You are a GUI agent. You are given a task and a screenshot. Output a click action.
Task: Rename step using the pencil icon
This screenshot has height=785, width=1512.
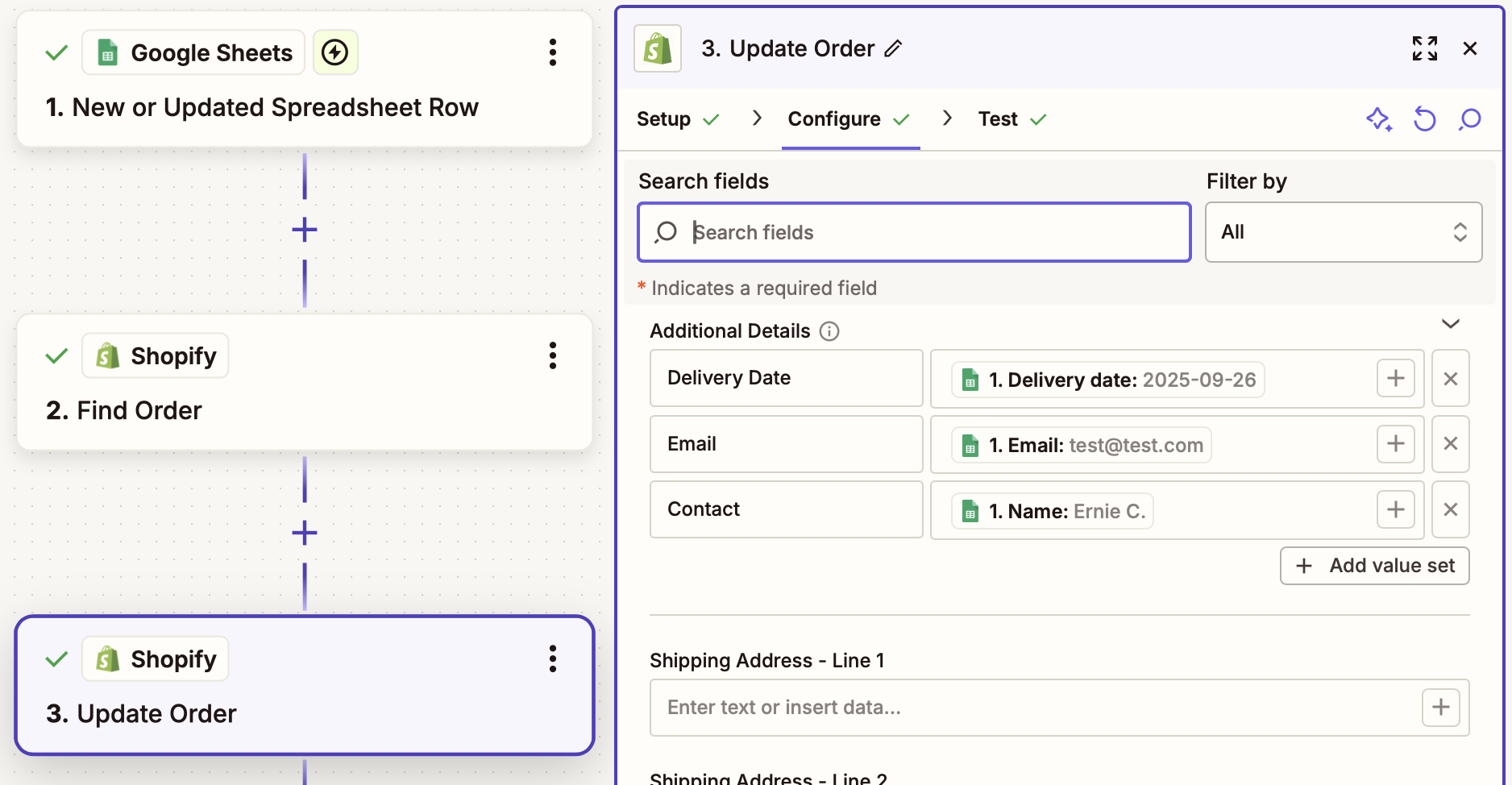[x=893, y=49]
